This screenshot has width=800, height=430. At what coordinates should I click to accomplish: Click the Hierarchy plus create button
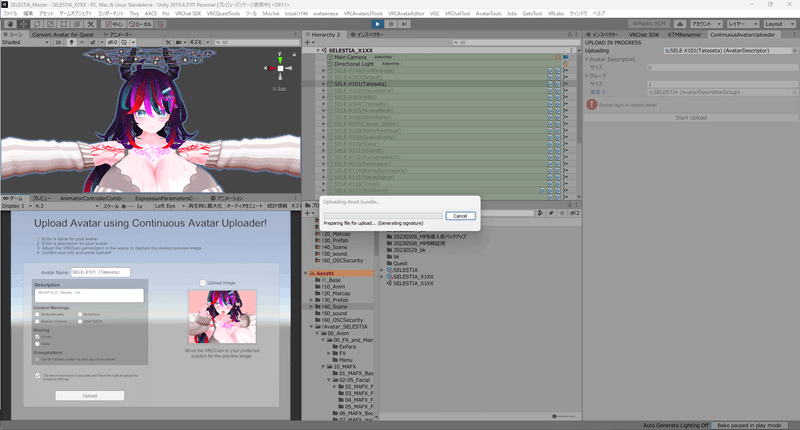[309, 42]
